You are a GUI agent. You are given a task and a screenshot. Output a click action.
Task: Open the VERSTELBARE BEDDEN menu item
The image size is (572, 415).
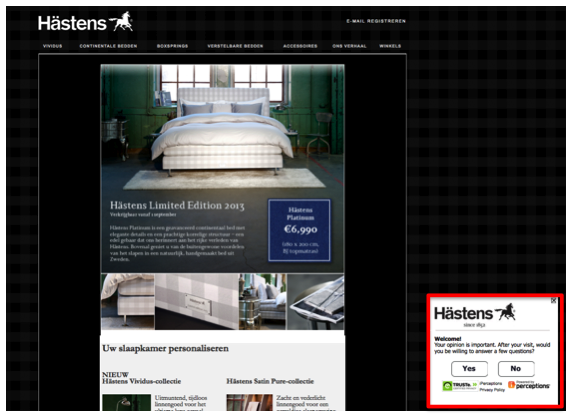235,46
